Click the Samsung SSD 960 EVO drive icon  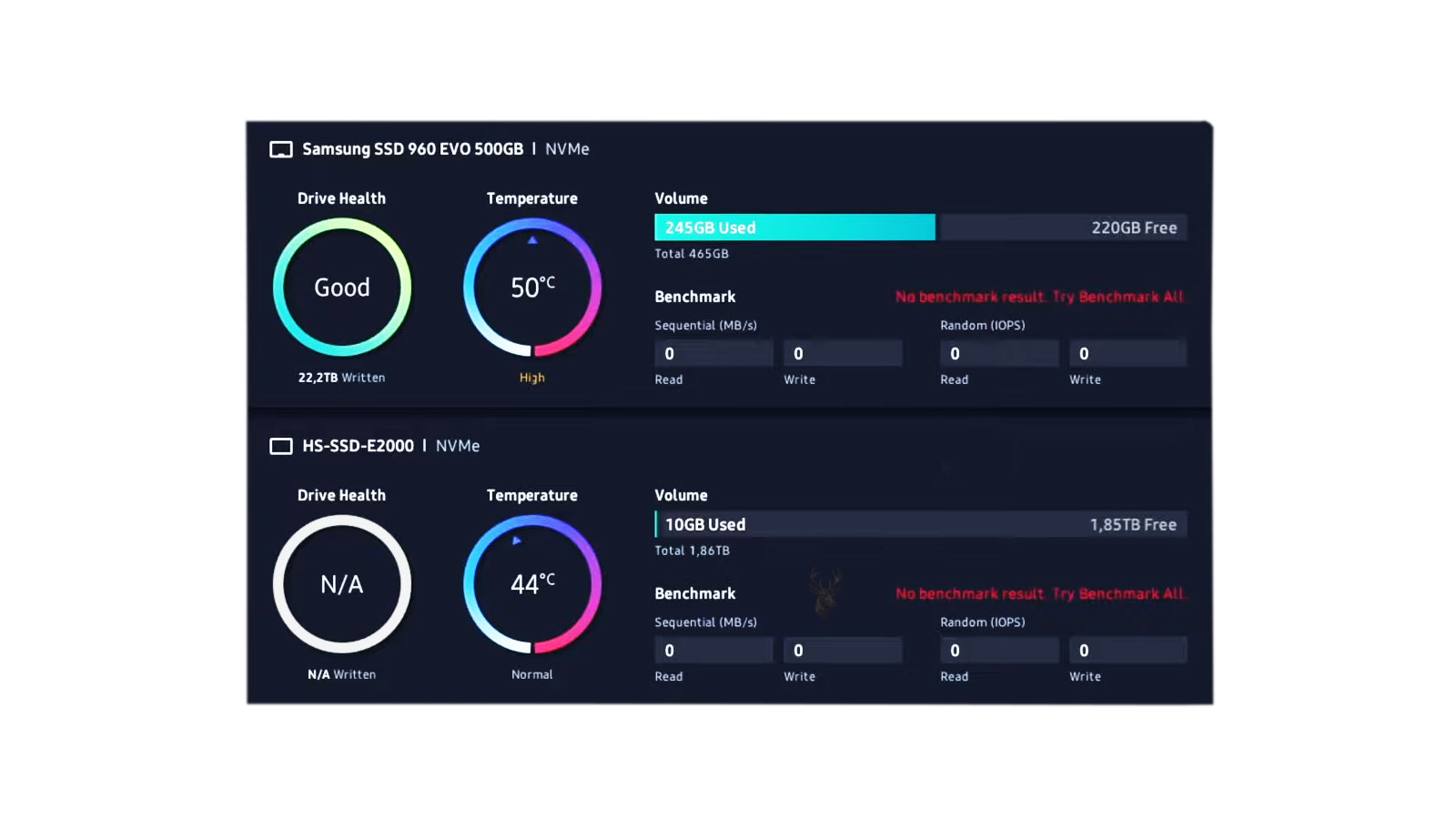coord(281,149)
